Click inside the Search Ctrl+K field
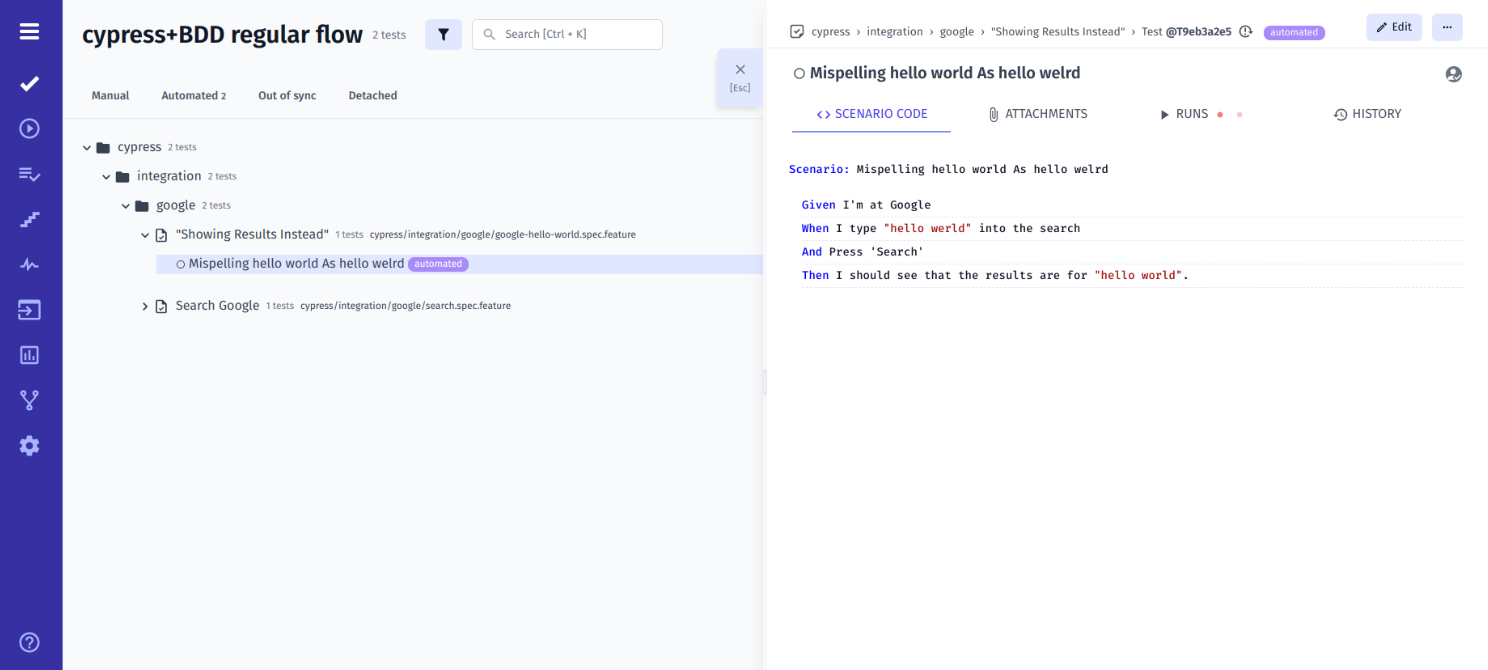The width and height of the screenshot is (1488, 670). point(567,34)
